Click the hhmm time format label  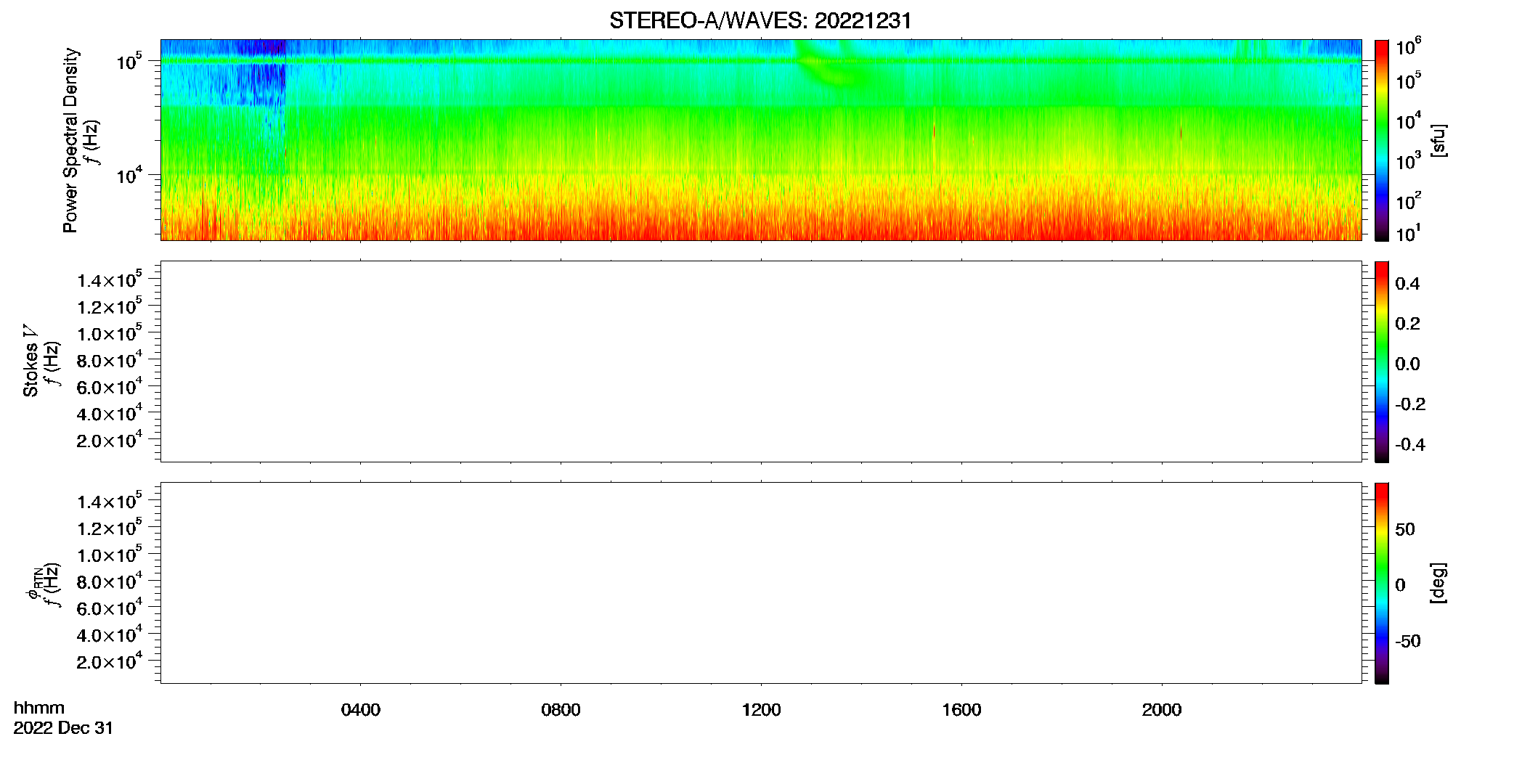pos(39,709)
